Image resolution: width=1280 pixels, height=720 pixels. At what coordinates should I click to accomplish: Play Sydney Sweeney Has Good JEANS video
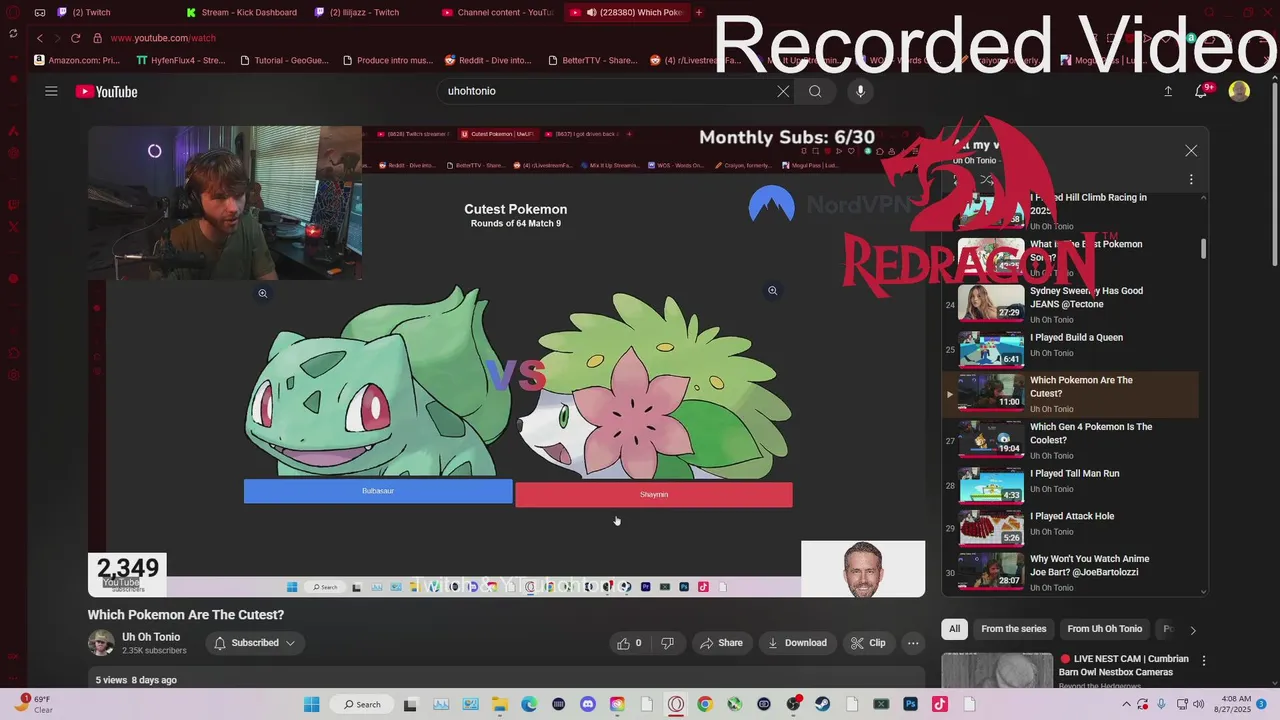click(x=1070, y=302)
